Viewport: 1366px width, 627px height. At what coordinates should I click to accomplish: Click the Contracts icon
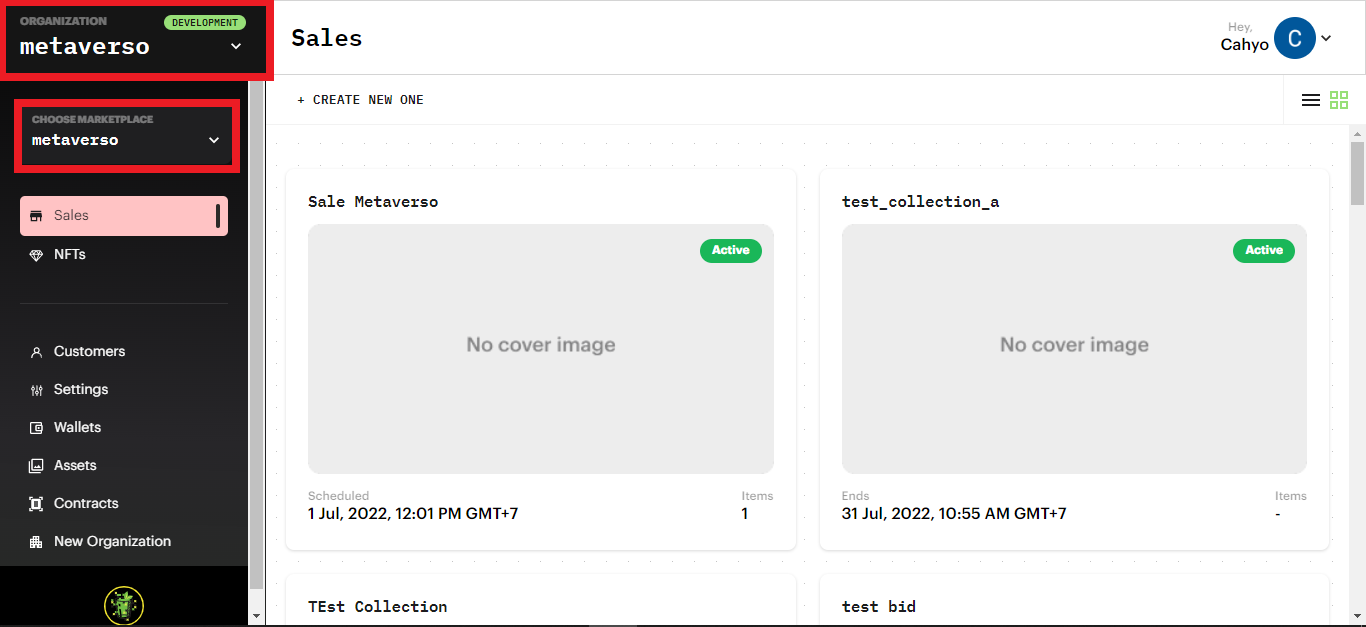[37, 504]
